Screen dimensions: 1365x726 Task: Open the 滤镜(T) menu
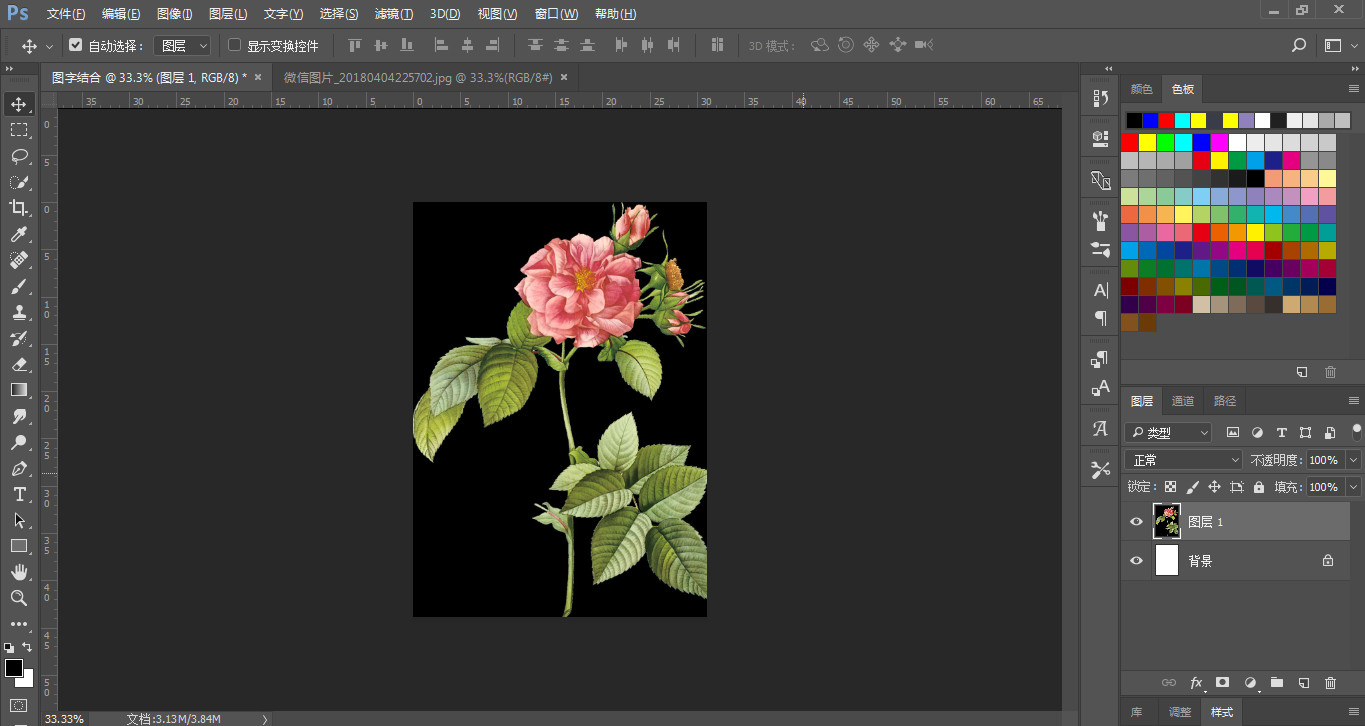[x=394, y=14]
